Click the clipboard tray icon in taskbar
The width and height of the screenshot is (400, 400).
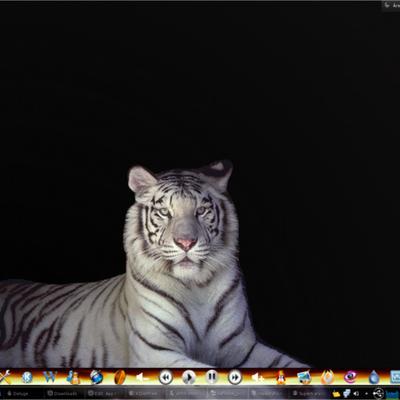pos(347,393)
